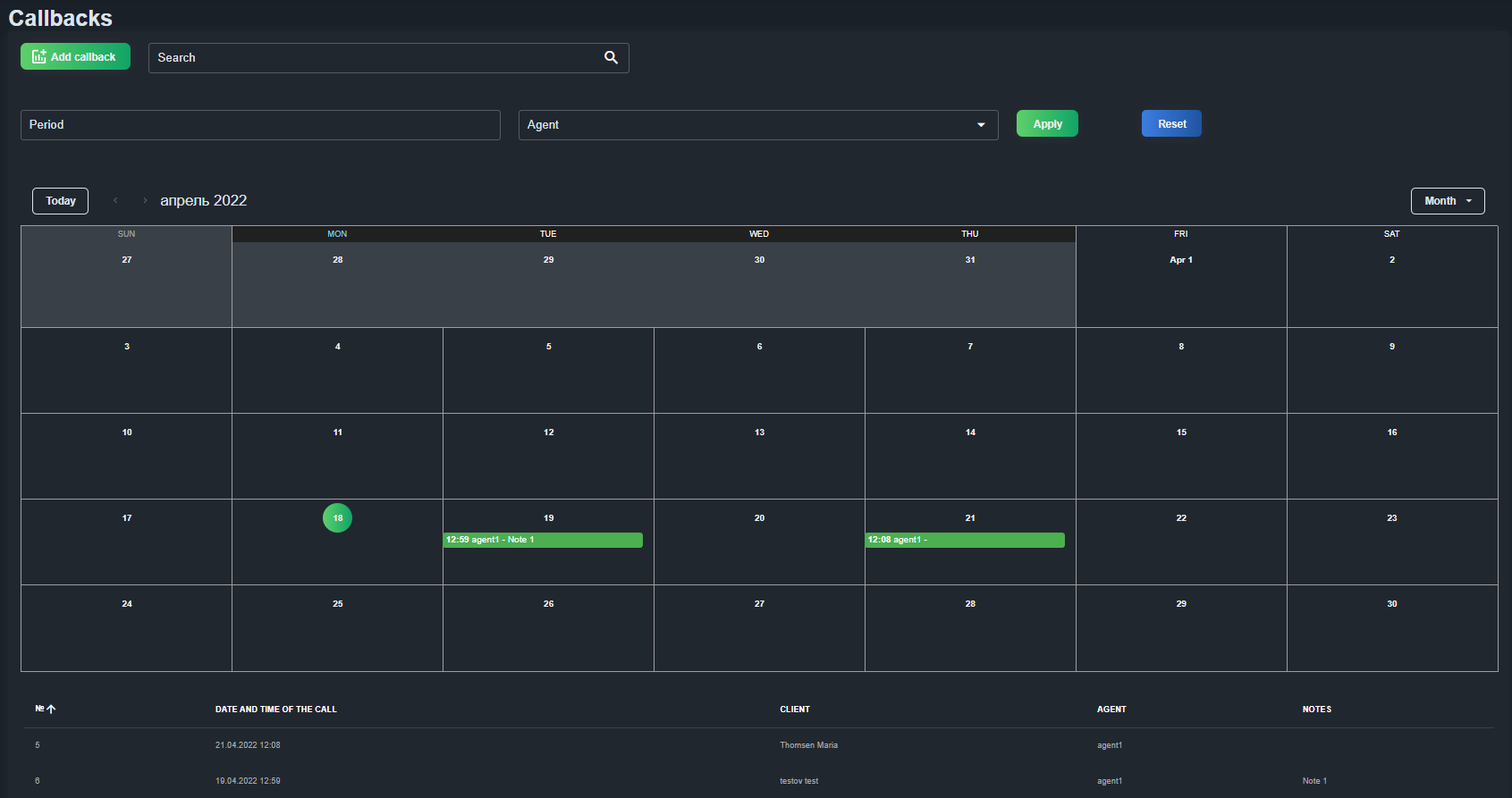Screen dimensions: 1512x798
Task: Focus the Search input field
Action: point(376,58)
